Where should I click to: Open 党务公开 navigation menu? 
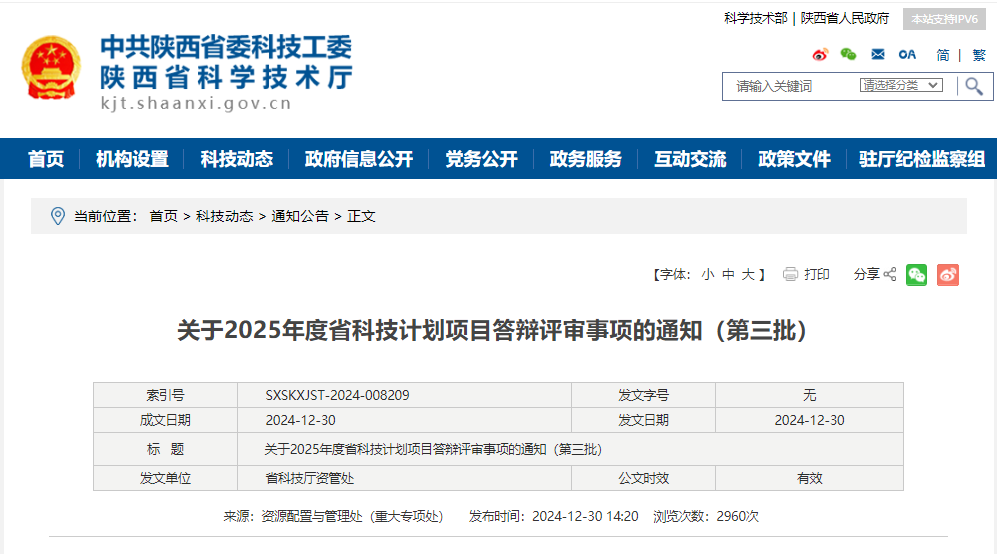(x=481, y=159)
